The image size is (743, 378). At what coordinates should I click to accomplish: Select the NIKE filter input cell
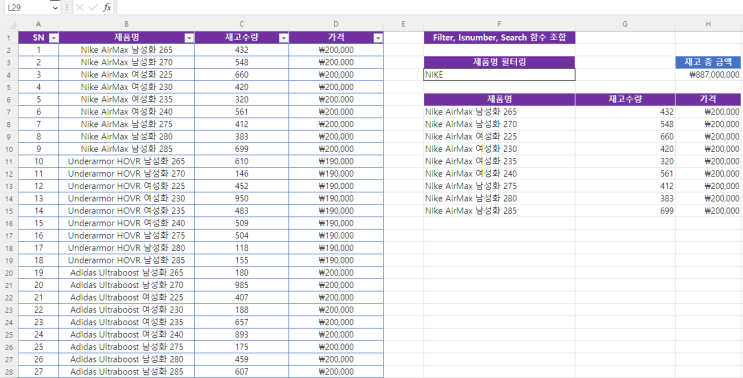click(x=499, y=75)
